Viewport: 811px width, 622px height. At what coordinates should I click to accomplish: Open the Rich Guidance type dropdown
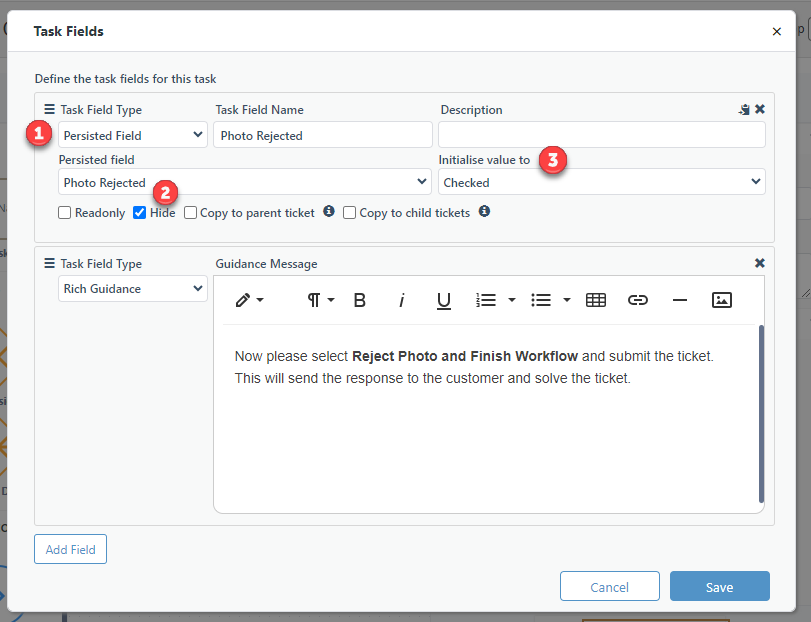point(133,289)
